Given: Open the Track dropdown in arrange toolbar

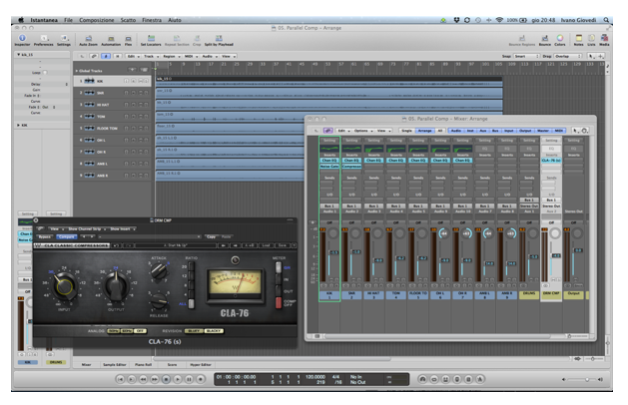Looking at the screenshot, I should (x=151, y=56).
